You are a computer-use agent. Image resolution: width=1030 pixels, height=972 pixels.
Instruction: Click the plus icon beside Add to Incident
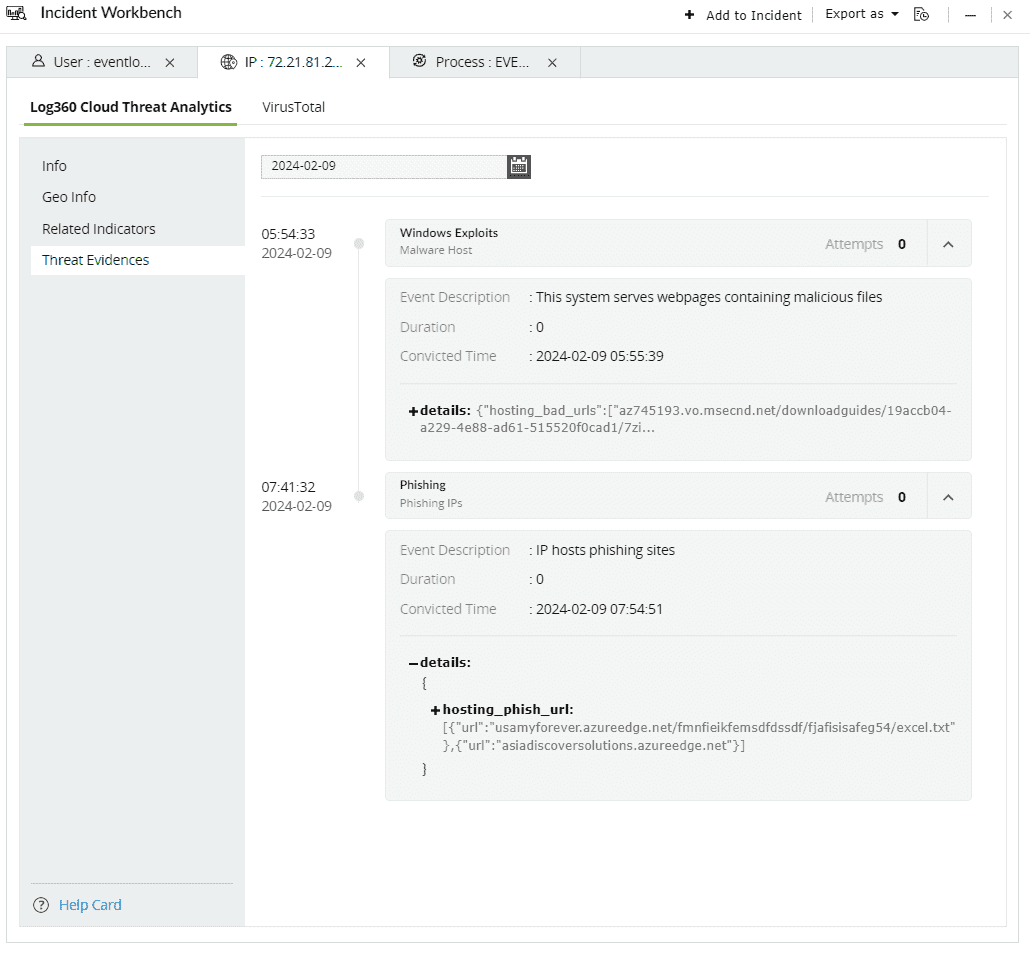tap(688, 15)
